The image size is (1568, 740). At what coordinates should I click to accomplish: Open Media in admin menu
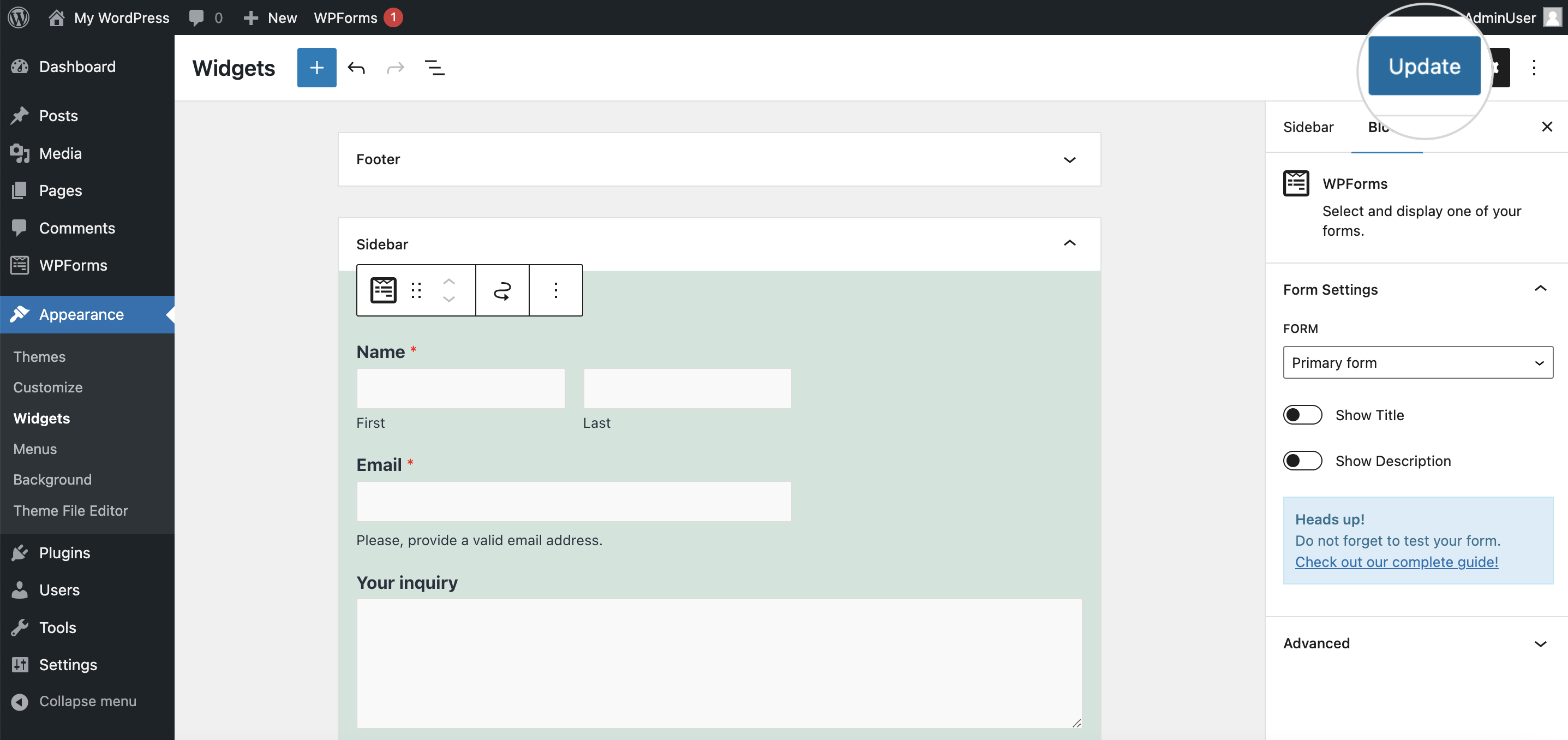(87, 153)
